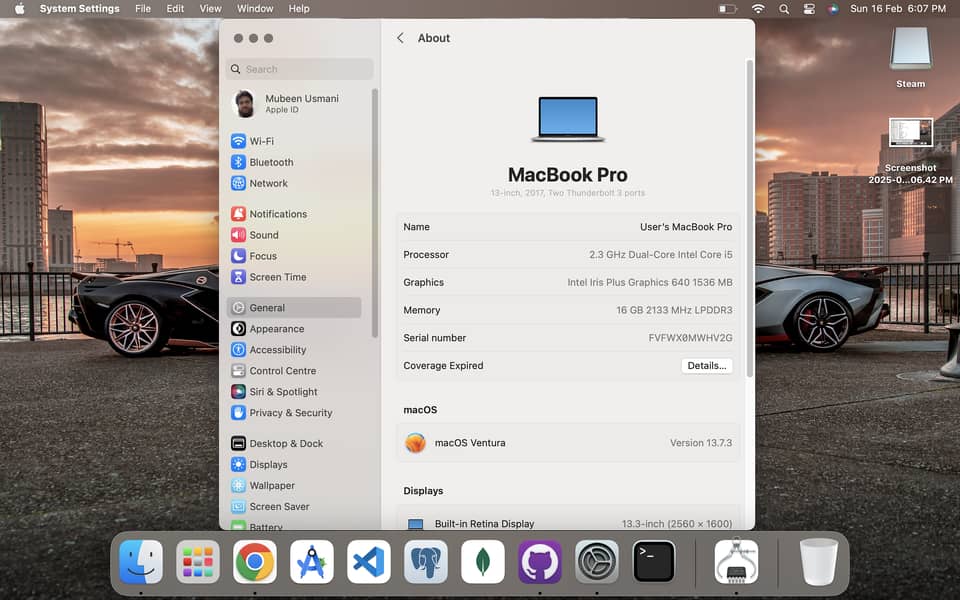
Task: Click the Details... coverage button
Action: coord(707,366)
